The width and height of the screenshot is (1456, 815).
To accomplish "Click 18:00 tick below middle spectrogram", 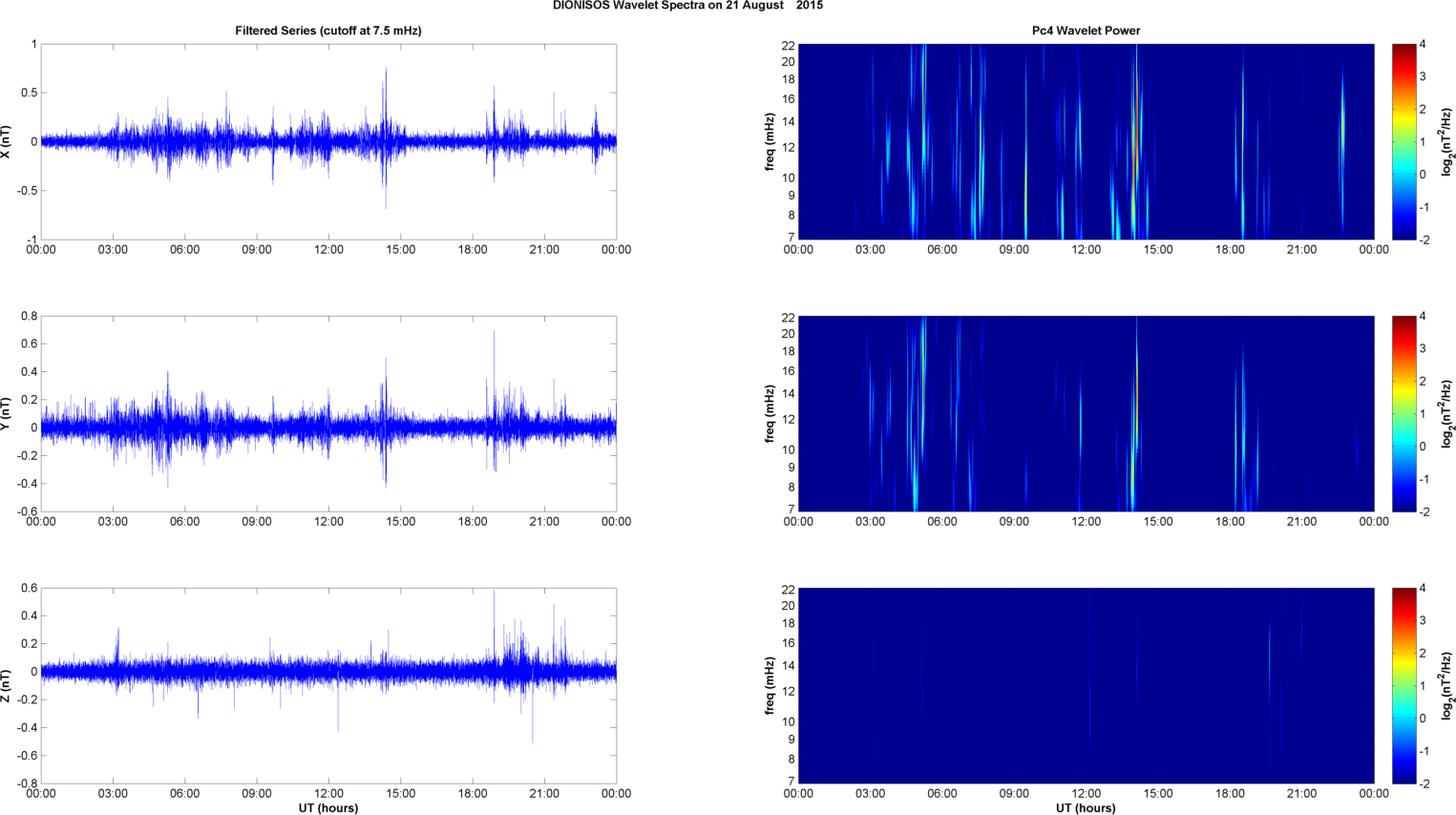I will pos(1230,522).
